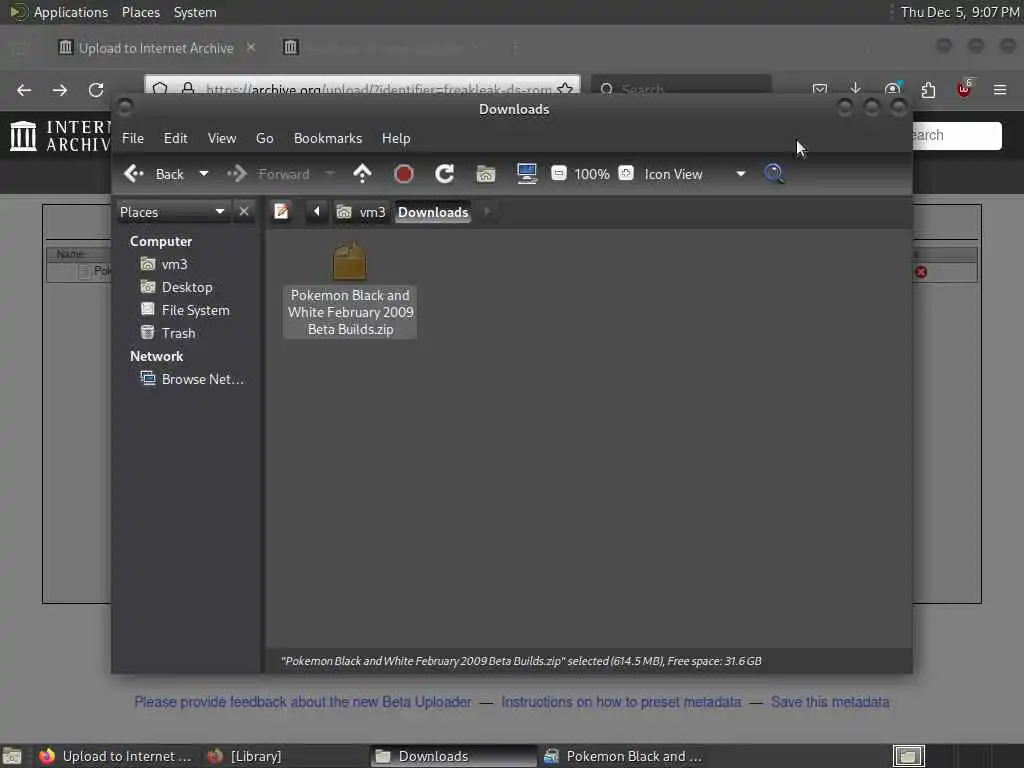
Task: Open Trash in the sidebar
Action: pos(178,333)
